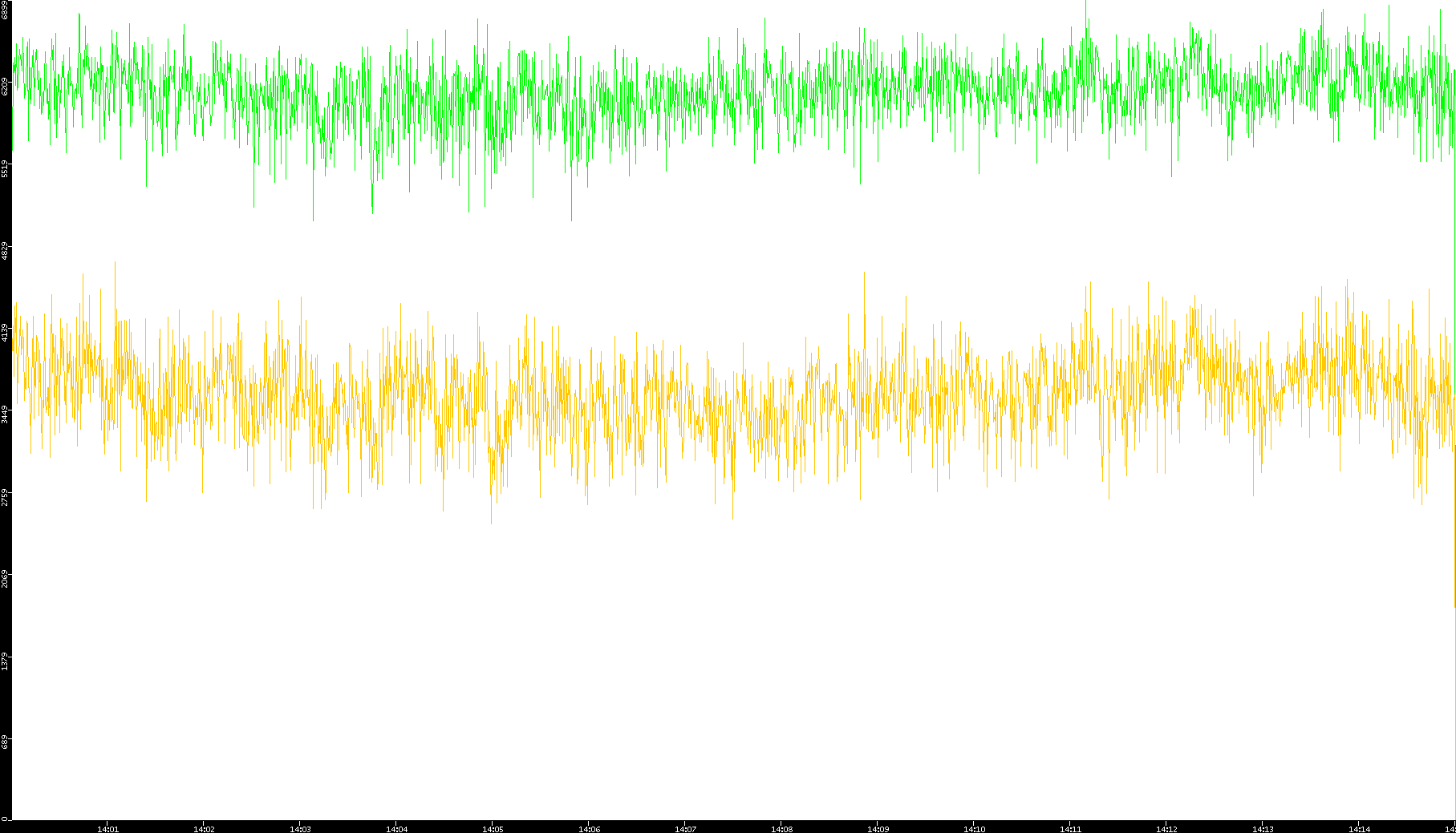
Task: Click the 14:11 time axis label
Action: pyautogui.click(x=1070, y=829)
